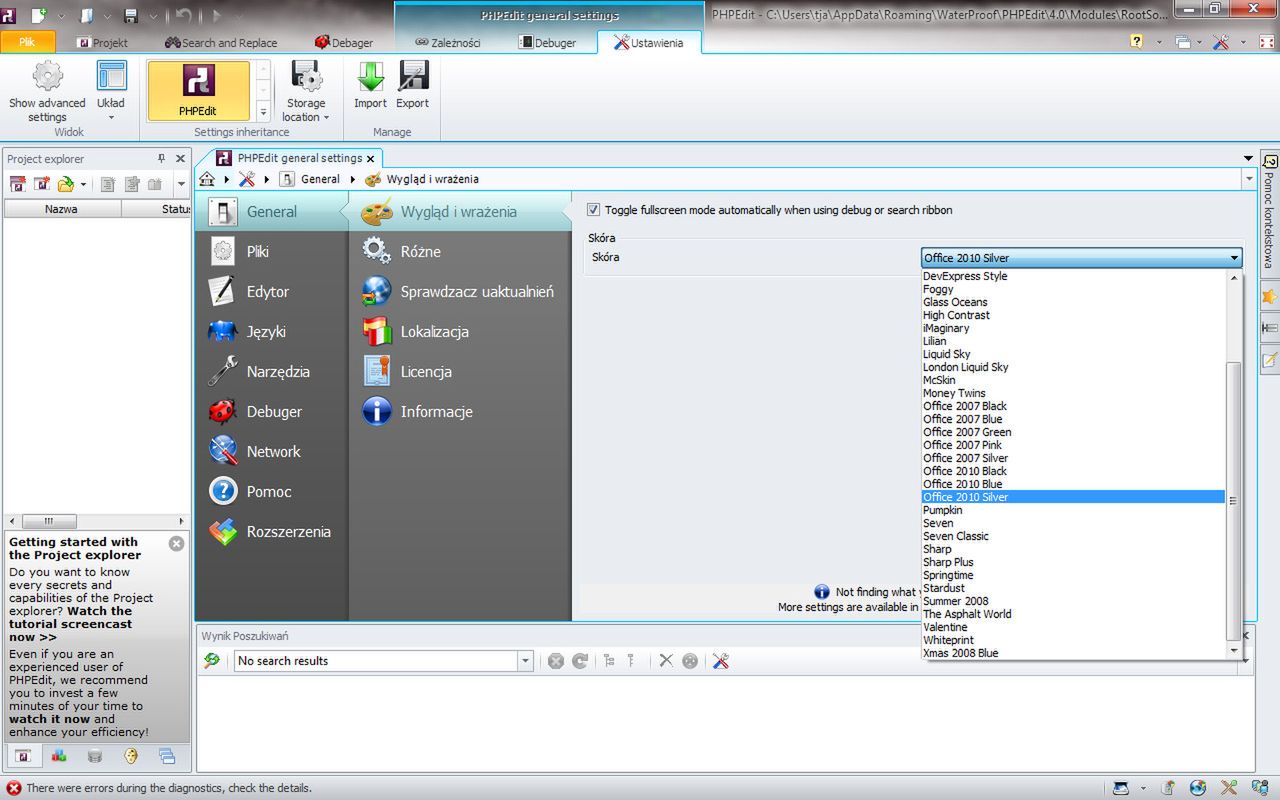
Task: Click the Import settings button
Action: [x=370, y=86]
